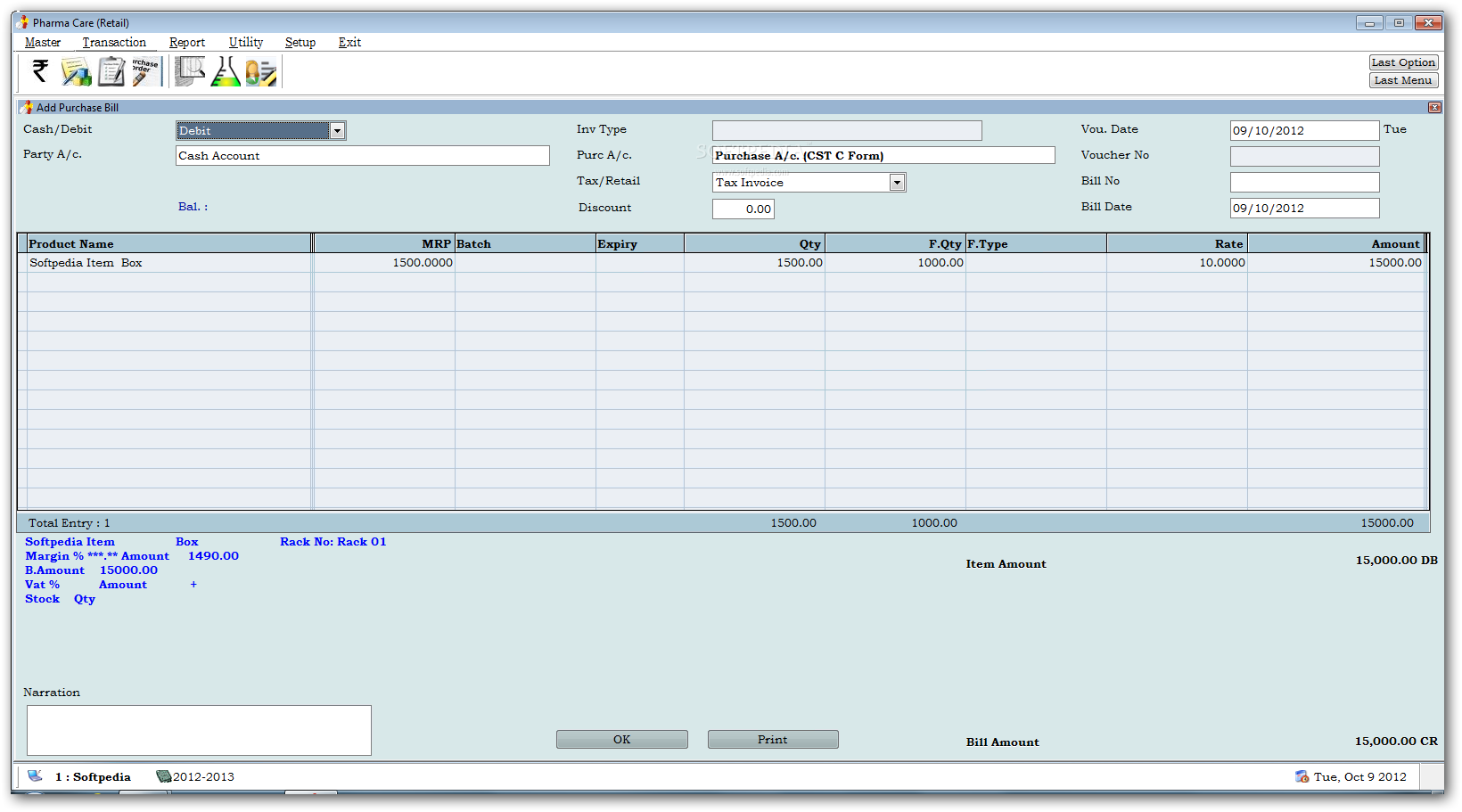This screenshot has height=812, width=1462.
Task: Click the Rate cell '10.0000'
Action: [1177, 263]
